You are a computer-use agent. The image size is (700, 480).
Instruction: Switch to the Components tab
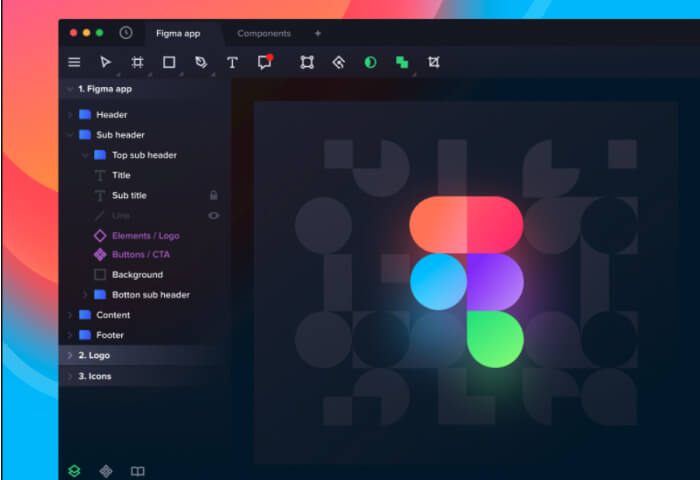(x=264, y=33)
